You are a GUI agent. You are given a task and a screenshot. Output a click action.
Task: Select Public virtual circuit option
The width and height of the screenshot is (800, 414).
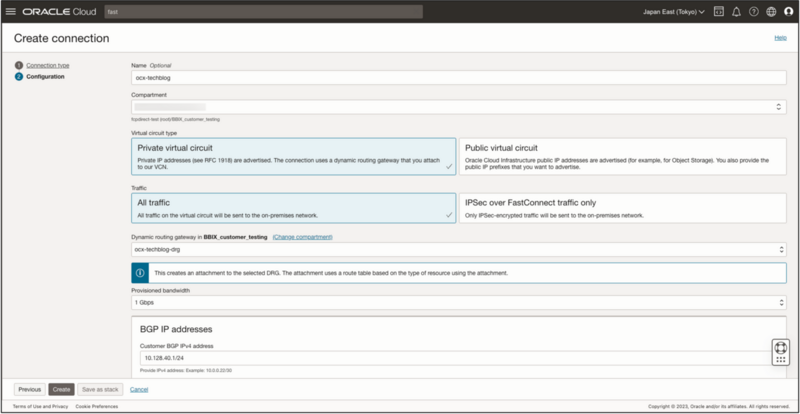(622, 157)
